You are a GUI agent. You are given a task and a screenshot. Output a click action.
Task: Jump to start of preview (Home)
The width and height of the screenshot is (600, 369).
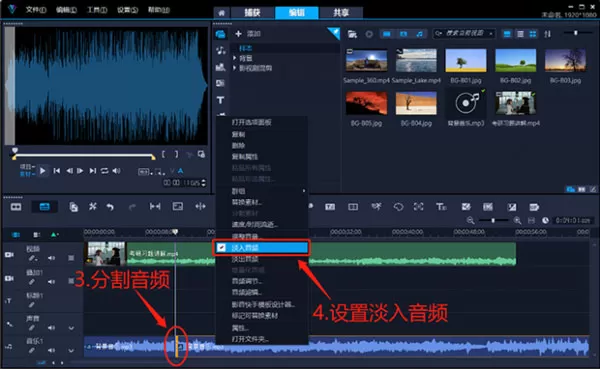(x=57, y=171)
